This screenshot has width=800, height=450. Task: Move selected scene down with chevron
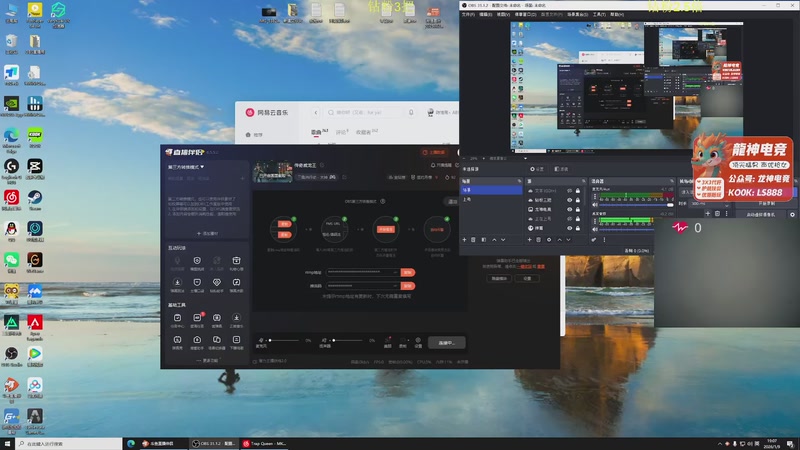[503, 240]
